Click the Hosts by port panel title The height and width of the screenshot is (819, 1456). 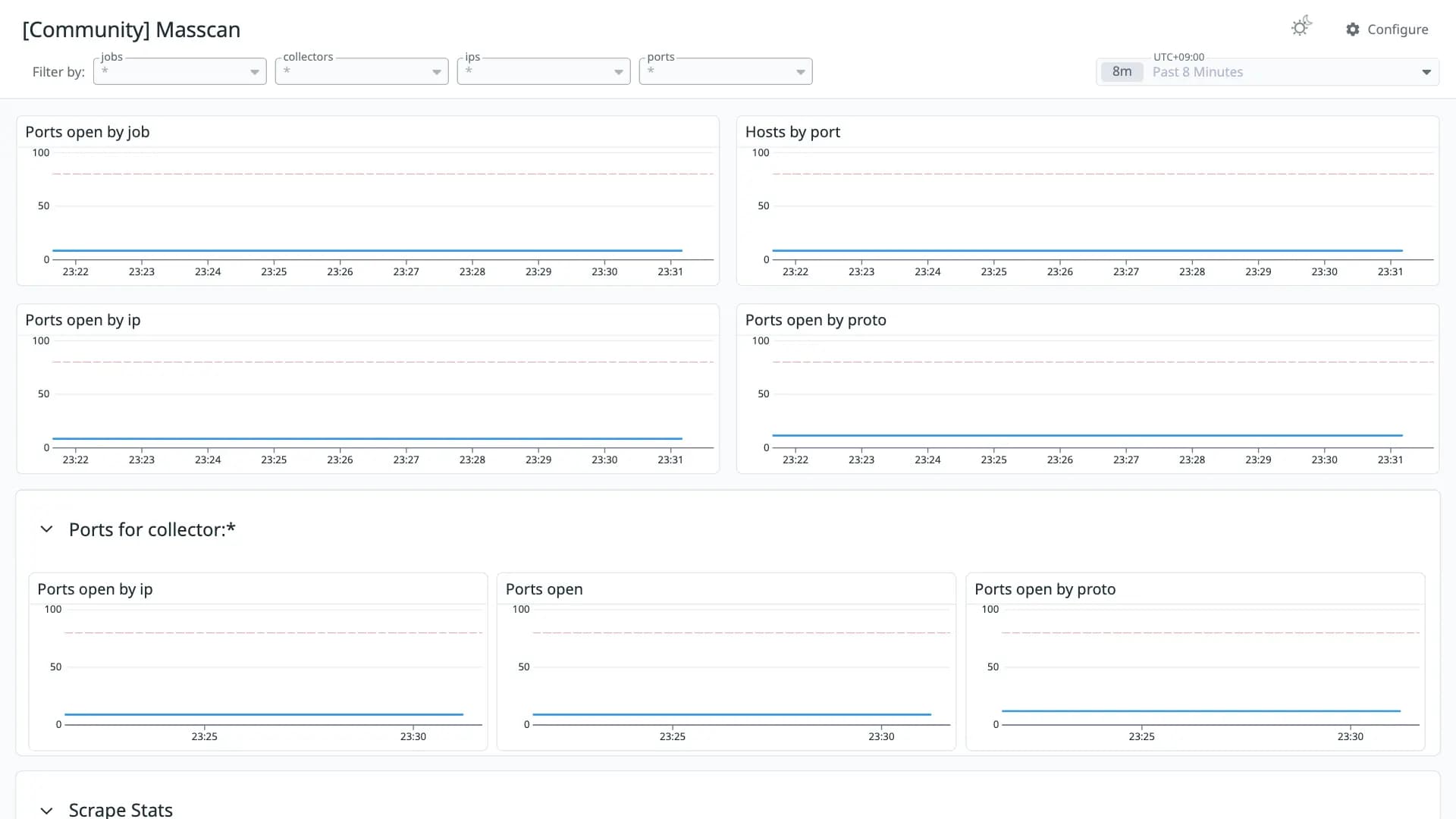(792, 132)
